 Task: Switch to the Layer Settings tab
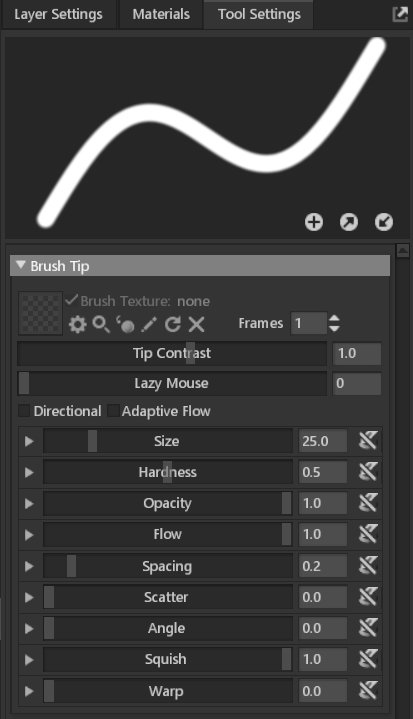(x=58, y=14)
